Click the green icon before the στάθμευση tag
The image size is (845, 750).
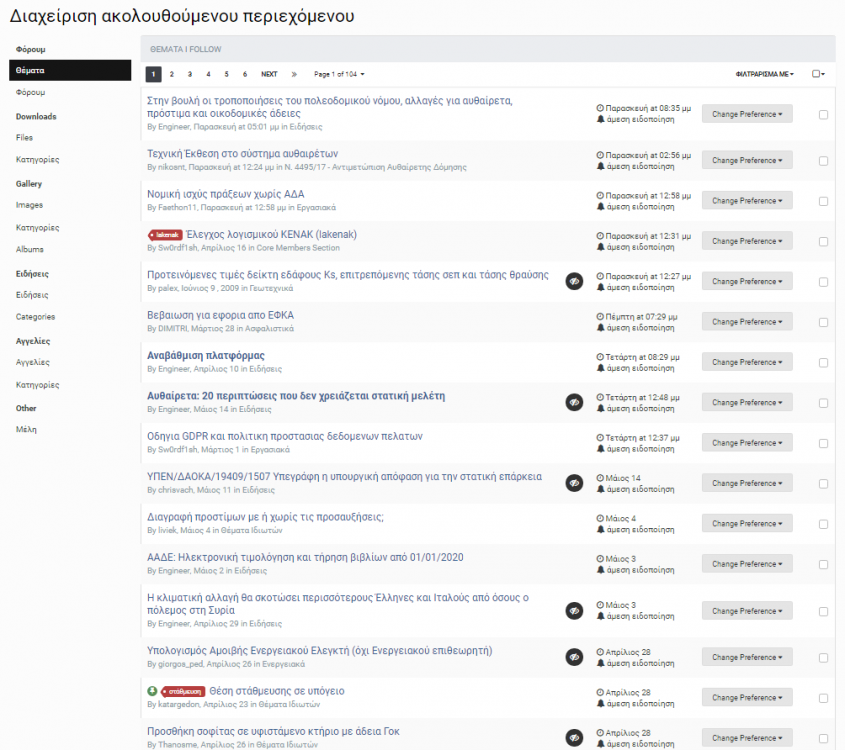point(152,691)
